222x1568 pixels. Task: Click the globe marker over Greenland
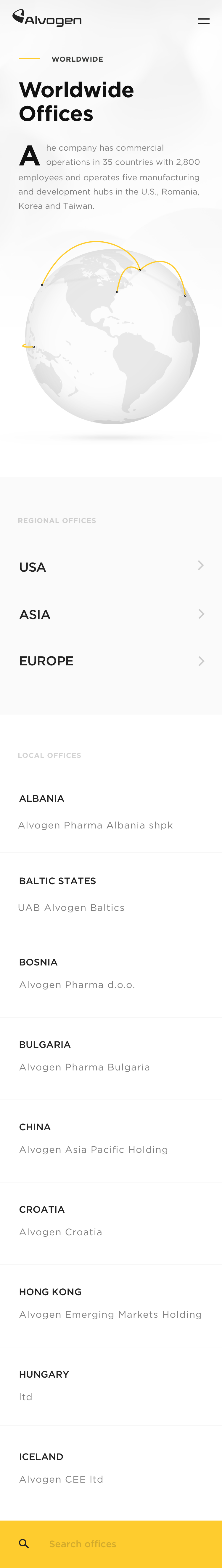tap(139, 270)
